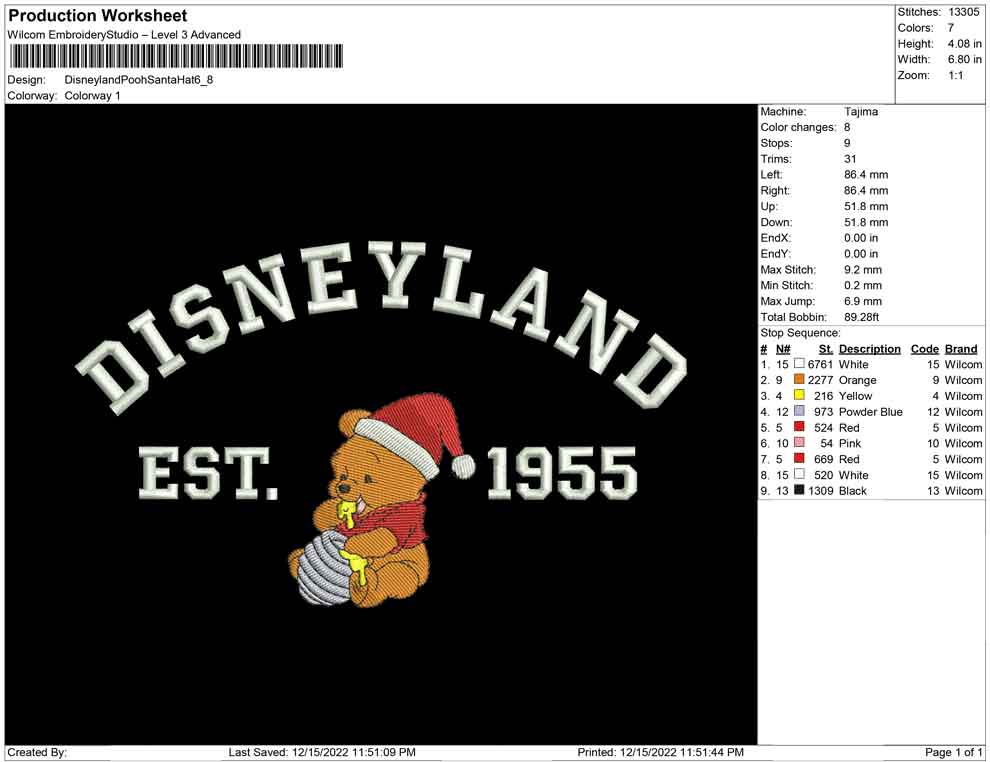Image resolution: width=990 pixels, height=762 pixels.
Task: Click the Up value '51.8 mm'
Action: (866, 206)
